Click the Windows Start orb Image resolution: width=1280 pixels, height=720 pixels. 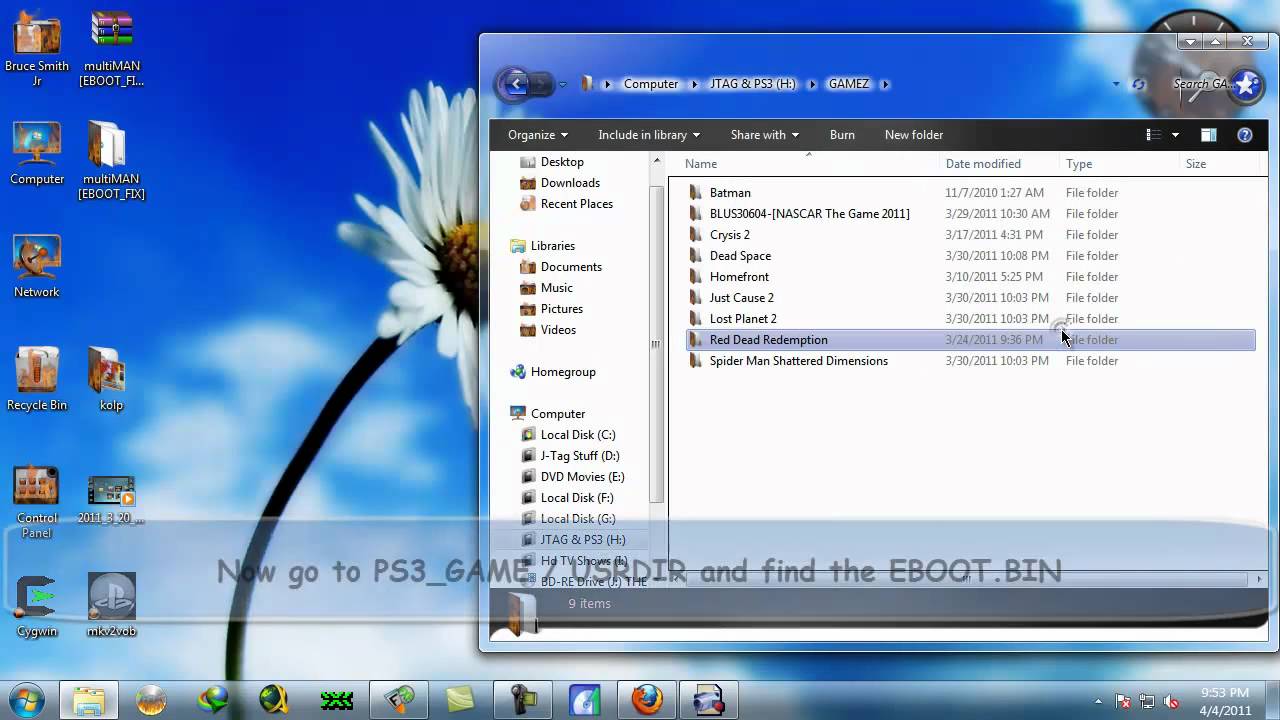coord(25,698)
